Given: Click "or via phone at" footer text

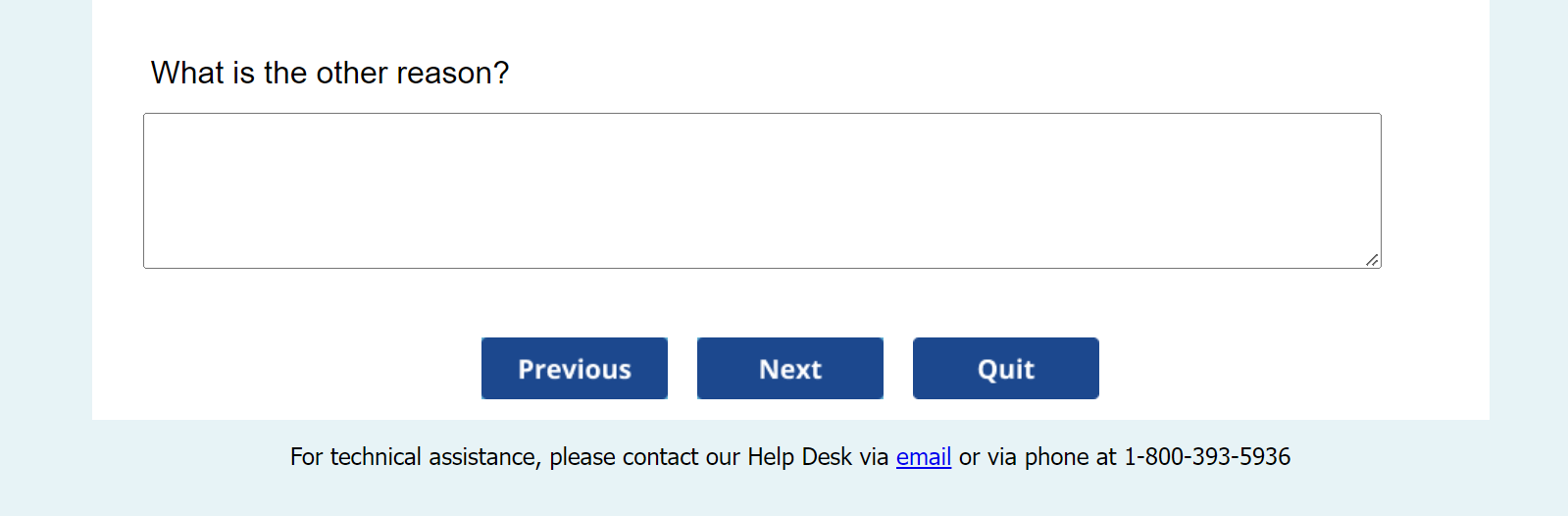Looking at the screenshot, I should coord(1037,457).
